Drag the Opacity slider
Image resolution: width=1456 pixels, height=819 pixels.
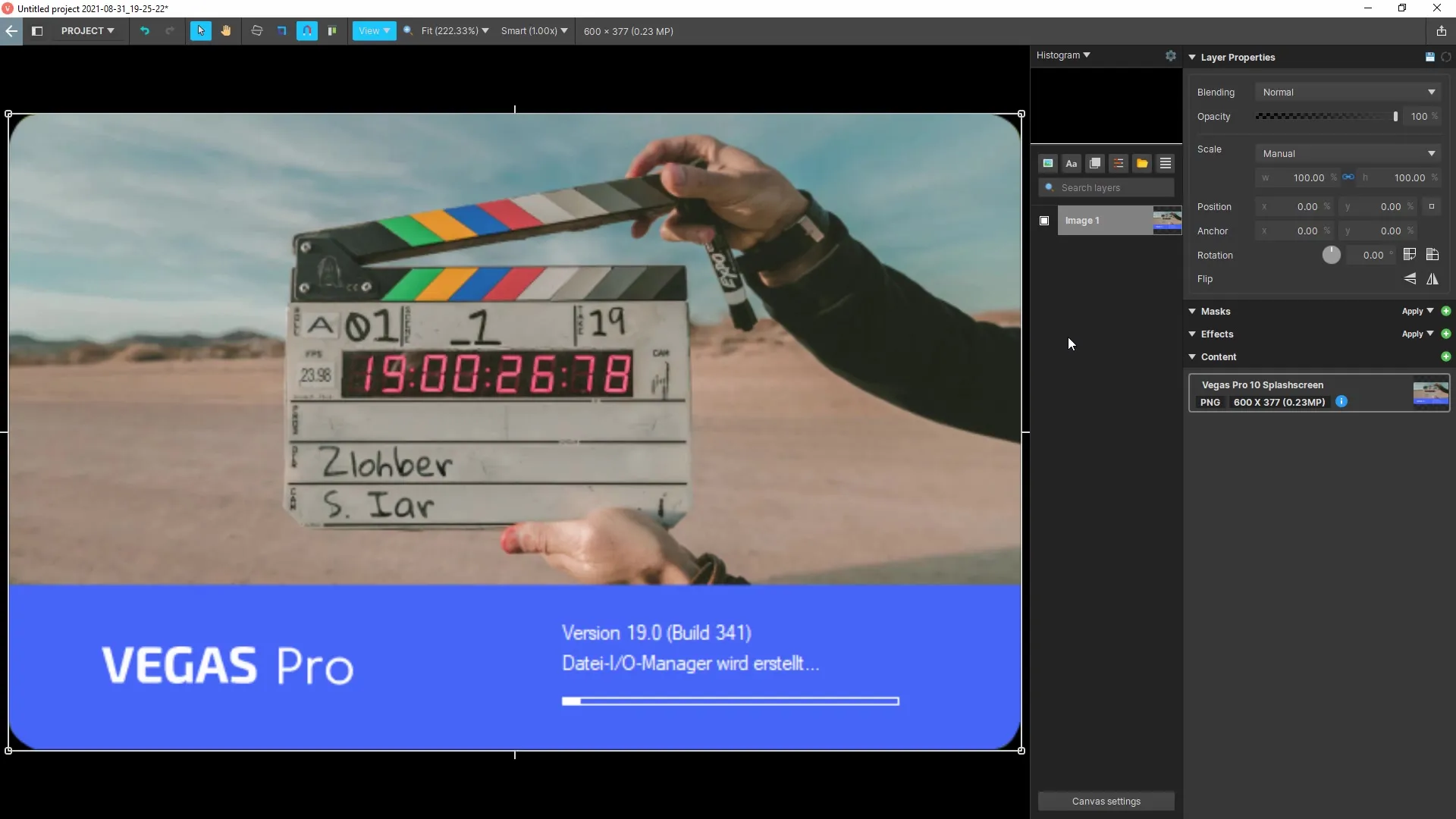pos(1395,117)
